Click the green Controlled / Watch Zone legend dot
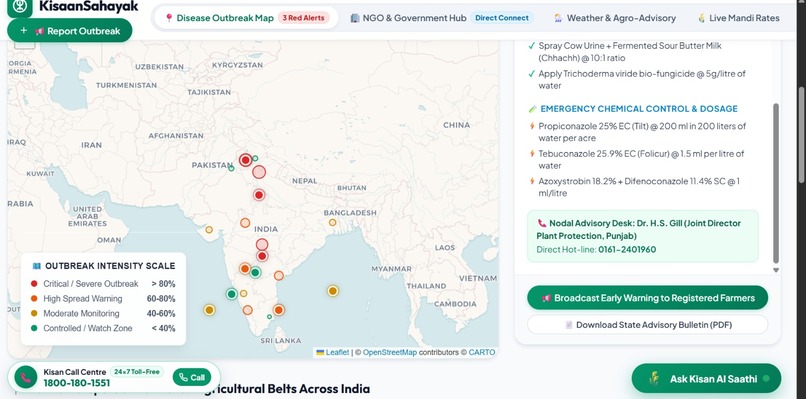The image size is (806, 399). point(34,328)
